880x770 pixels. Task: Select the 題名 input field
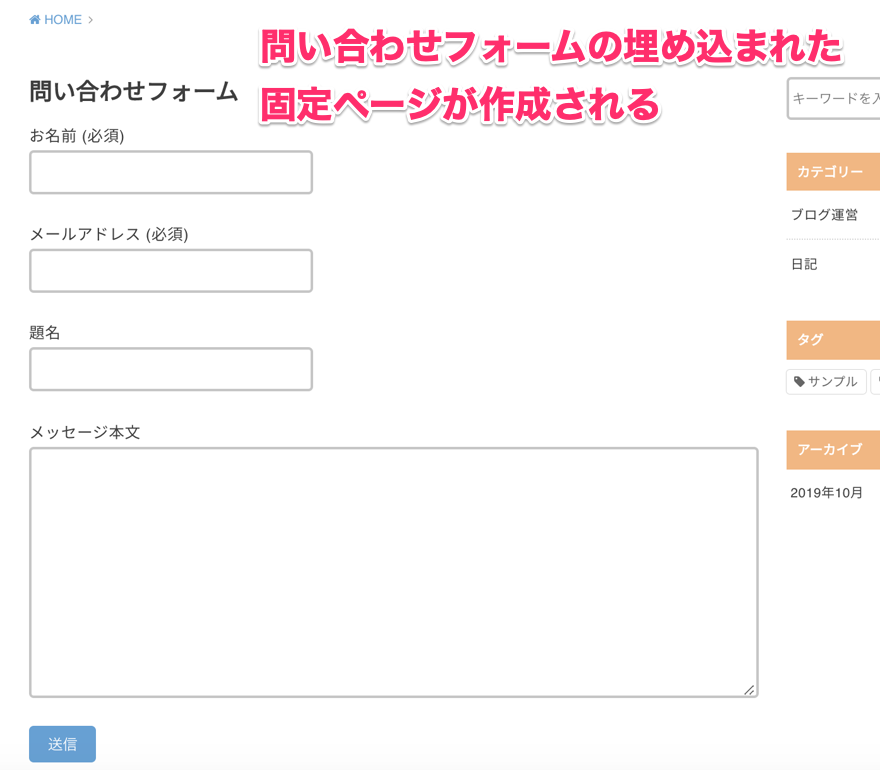pos(171,369)
